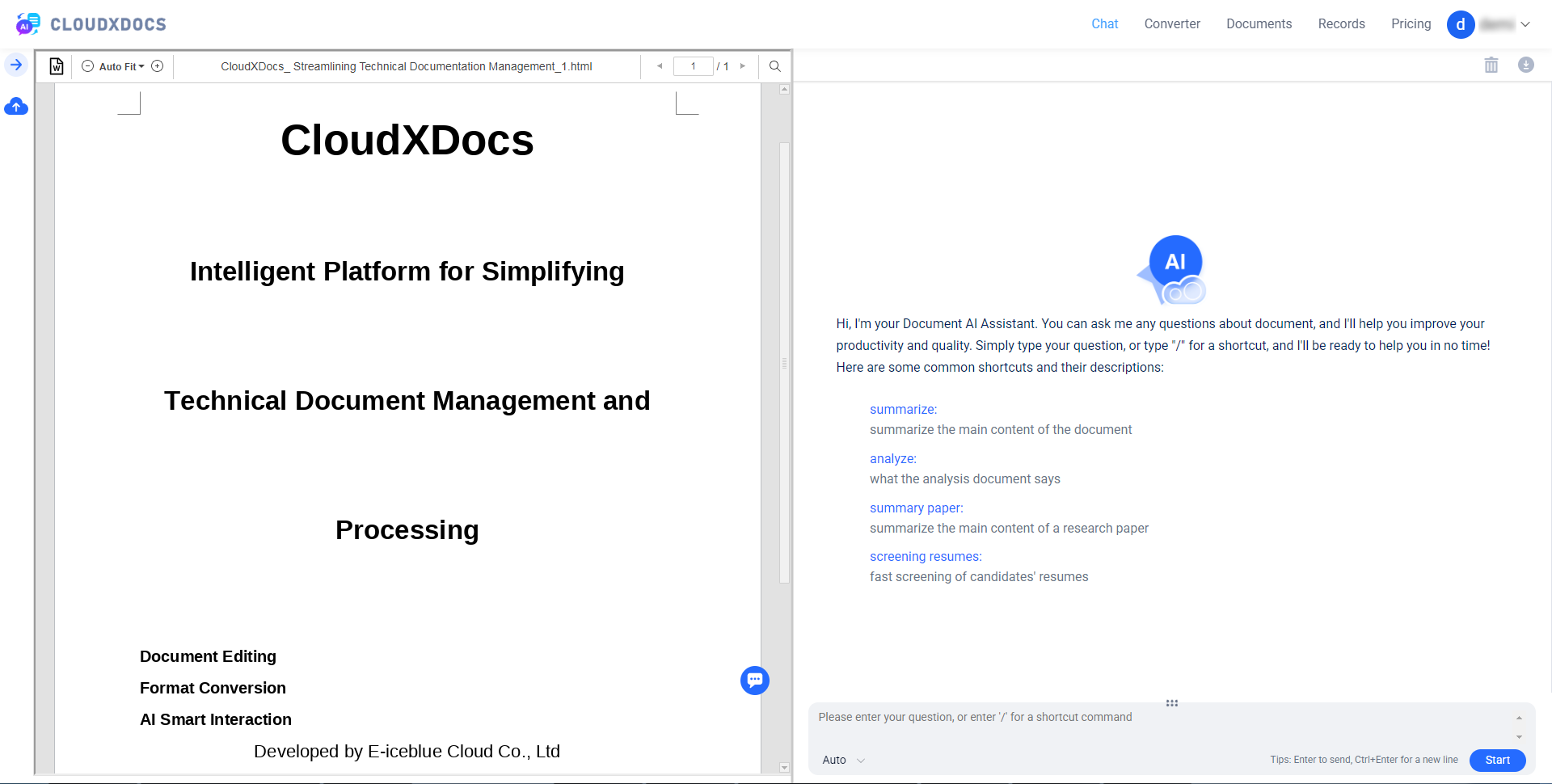Click the document vertical scrollbar thumb

point(784,362)
